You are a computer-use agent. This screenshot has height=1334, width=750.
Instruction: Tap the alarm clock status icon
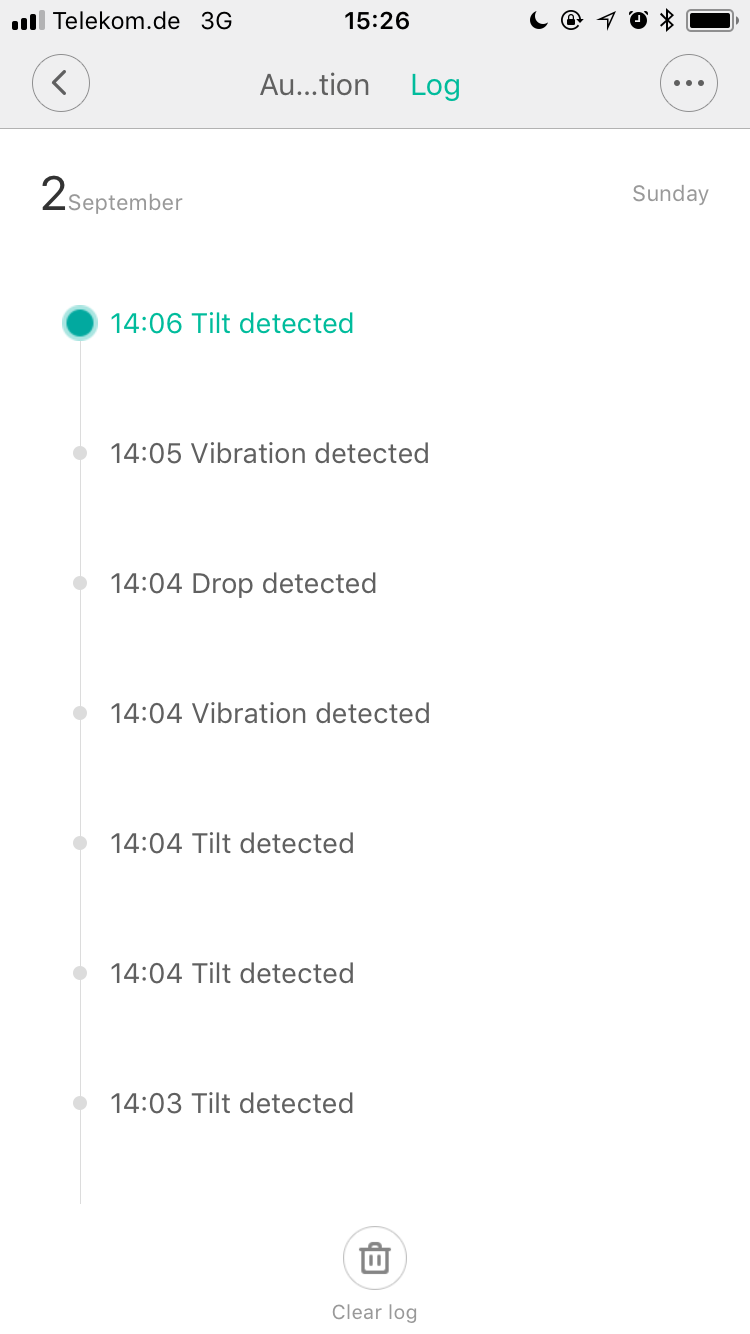[x=638, y=21]
